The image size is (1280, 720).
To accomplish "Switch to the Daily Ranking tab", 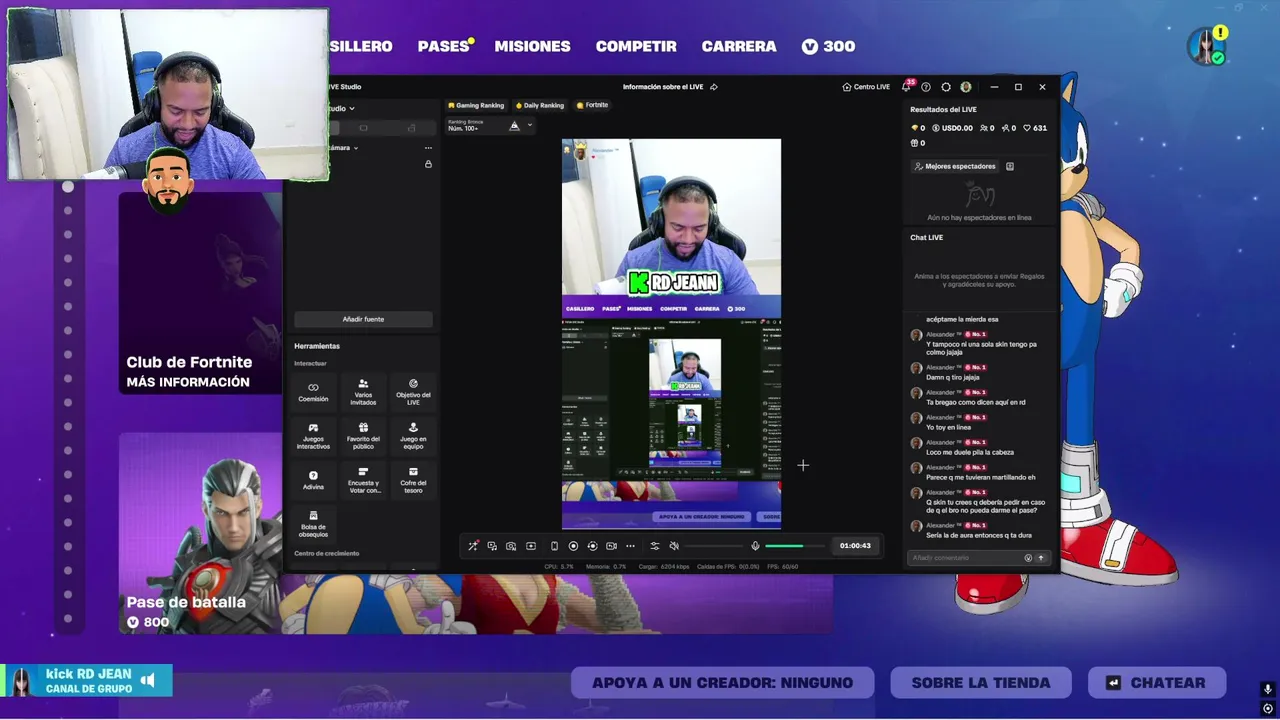I will click(540, 105).
